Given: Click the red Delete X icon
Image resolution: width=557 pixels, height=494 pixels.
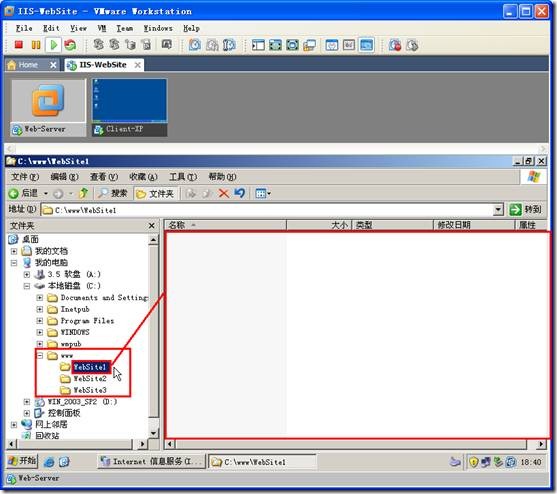Looking at the screenshot, I should [224, 194].
